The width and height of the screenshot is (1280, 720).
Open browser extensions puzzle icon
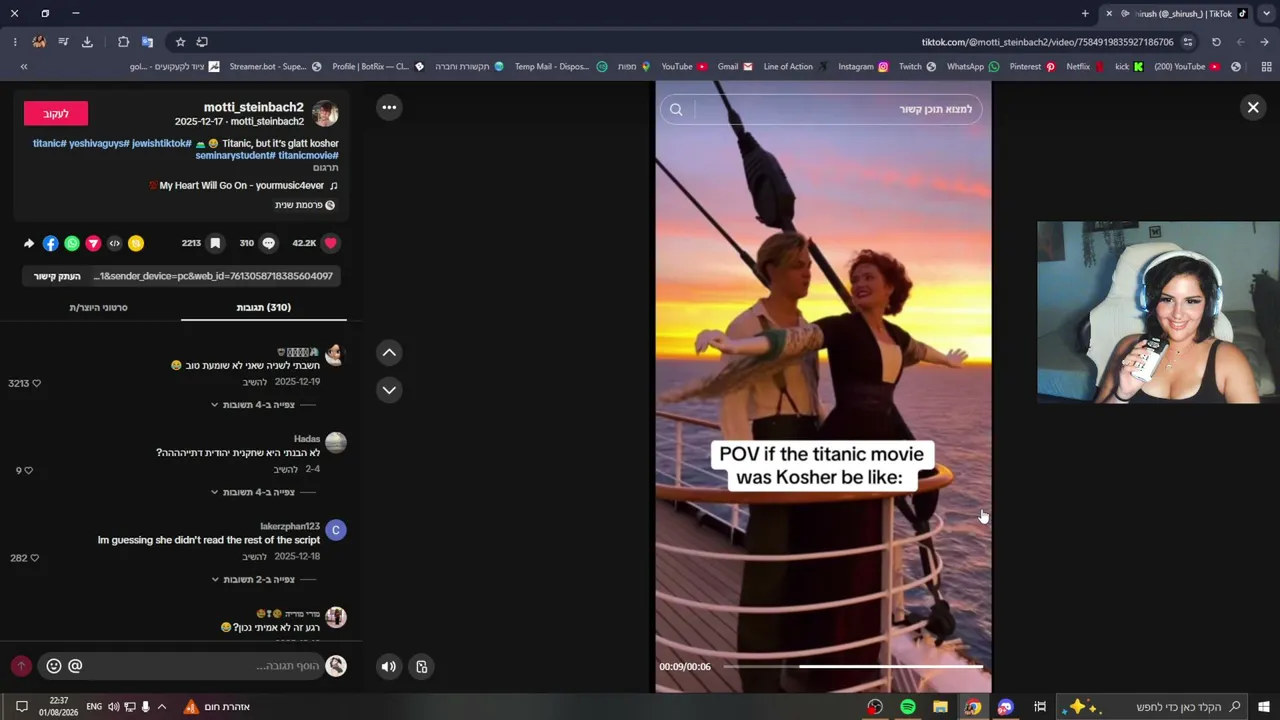123,42
